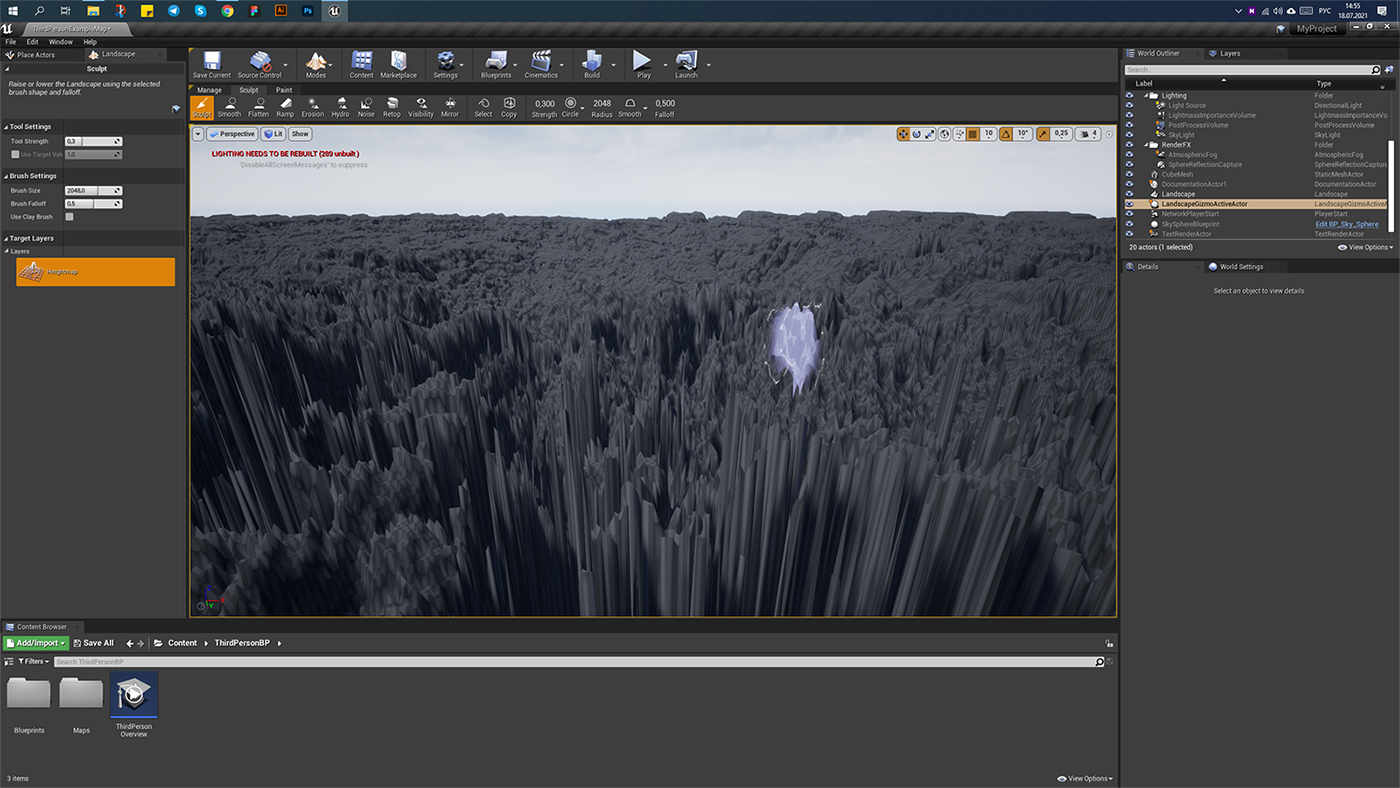The width and height of the screenshot is (1400, 788).
Task: Collapse the RenderFX folder
Action: [1146, 145]
